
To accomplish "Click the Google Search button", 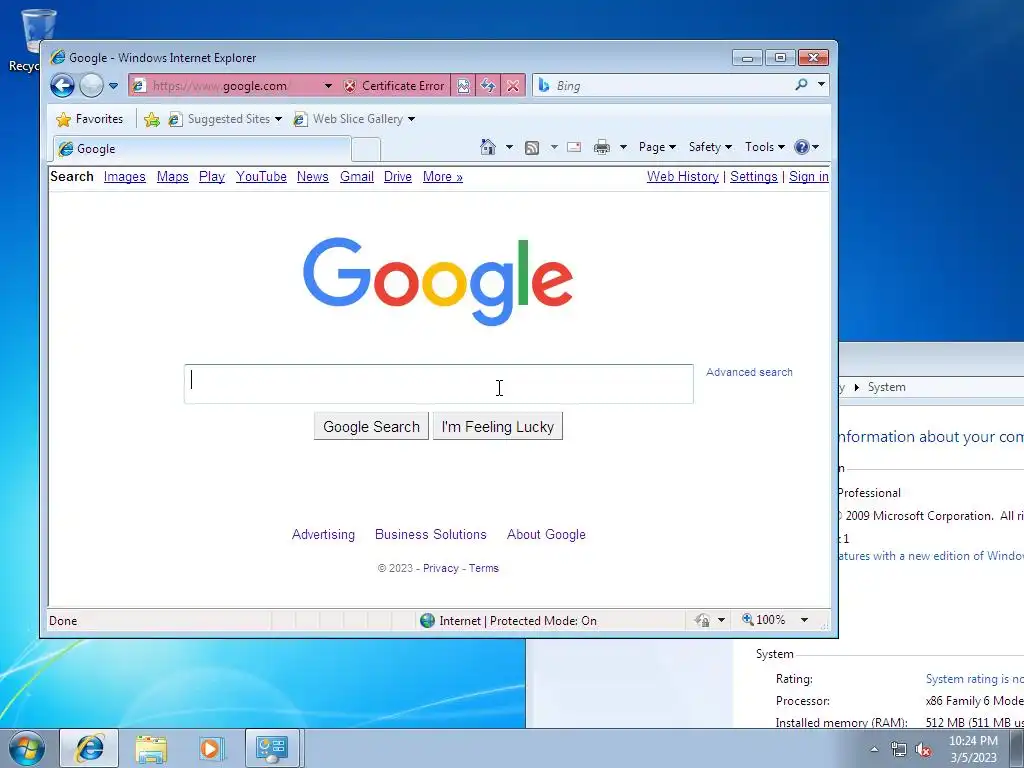I will [371, 426].
